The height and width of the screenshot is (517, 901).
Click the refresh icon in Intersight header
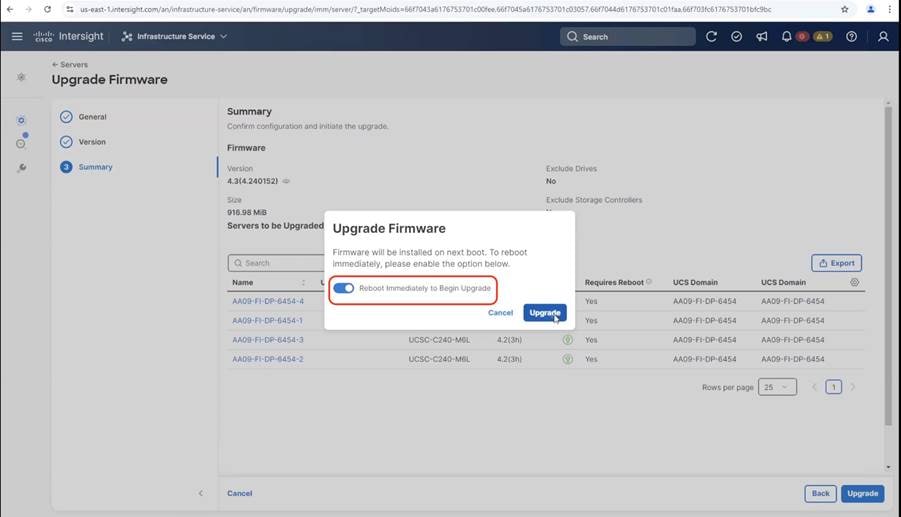coord(711,37)
